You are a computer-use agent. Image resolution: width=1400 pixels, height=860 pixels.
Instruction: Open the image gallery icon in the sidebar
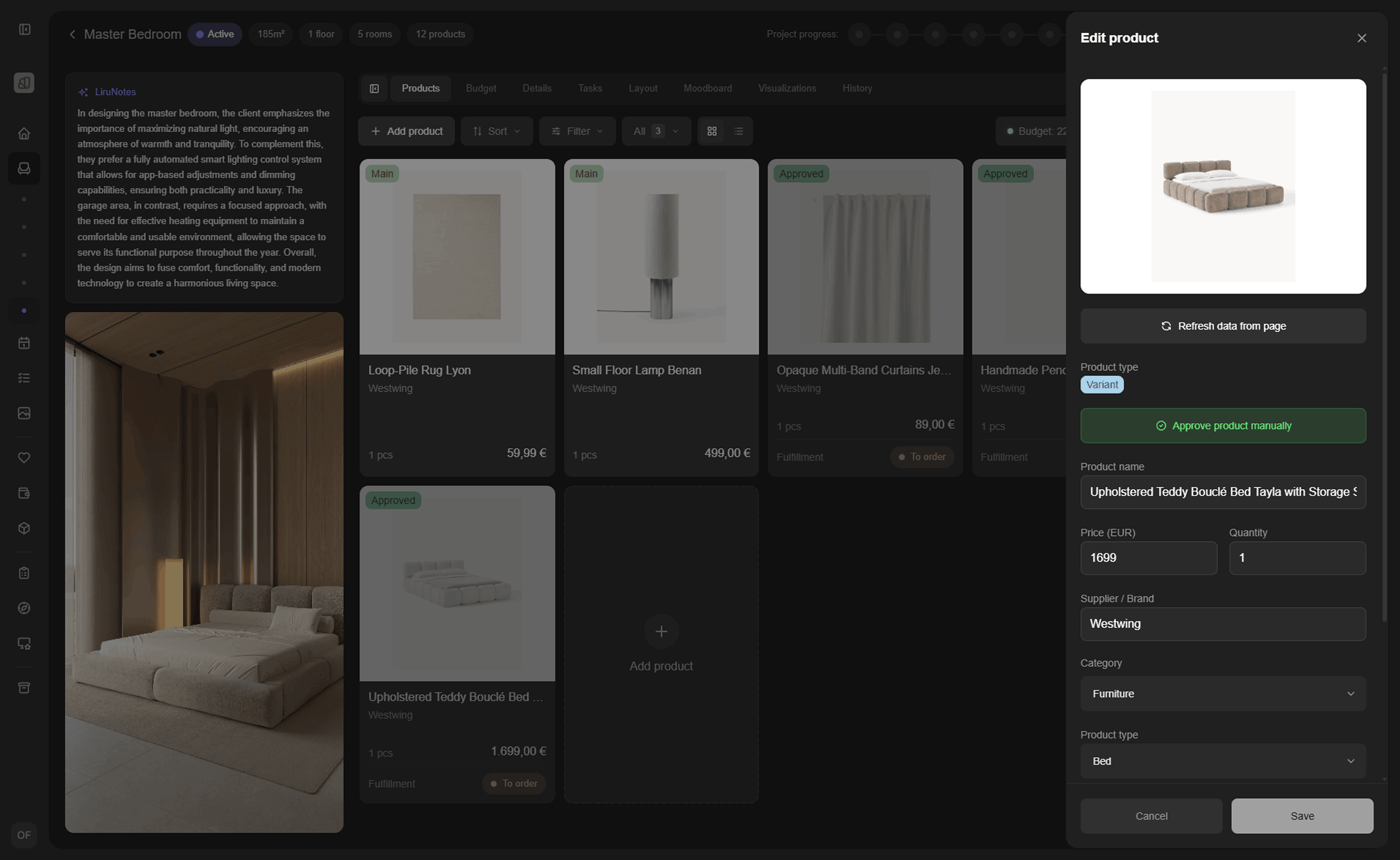(24, 413)
